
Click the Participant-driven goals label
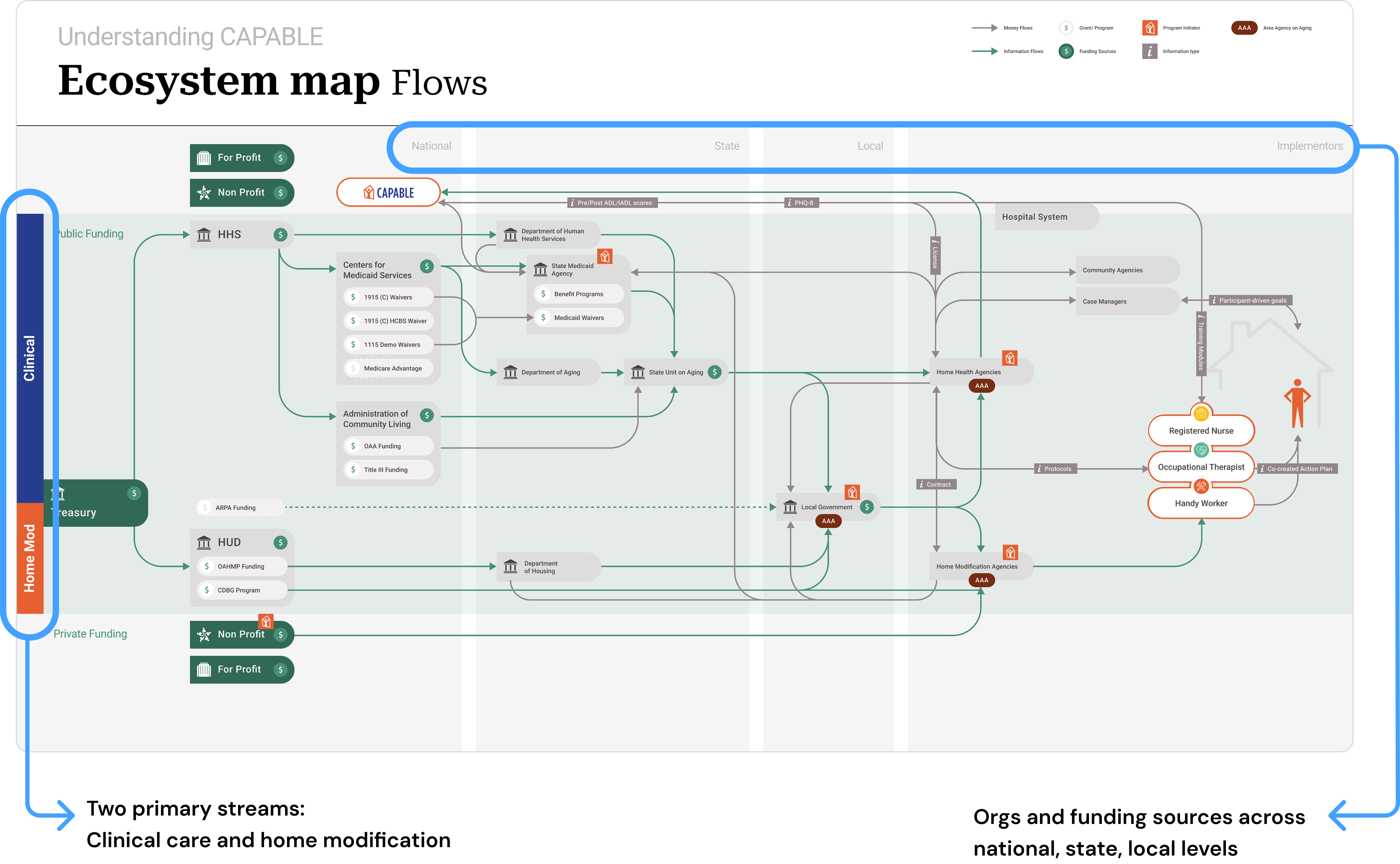pyautogui.click(x=1250, y=301)
